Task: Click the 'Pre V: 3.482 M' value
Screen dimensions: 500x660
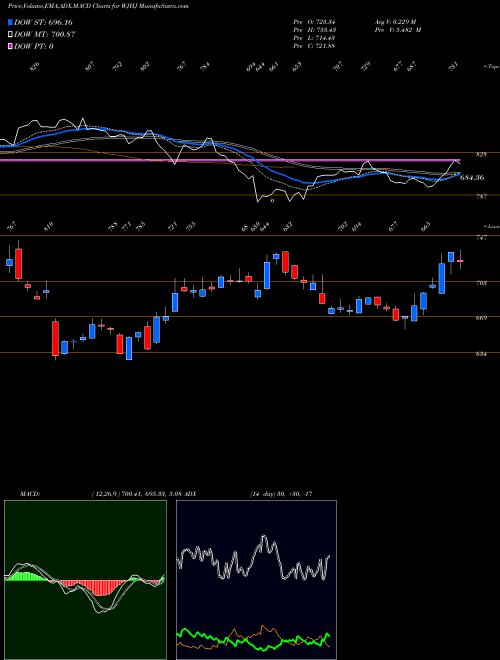Action: [397, 30]
